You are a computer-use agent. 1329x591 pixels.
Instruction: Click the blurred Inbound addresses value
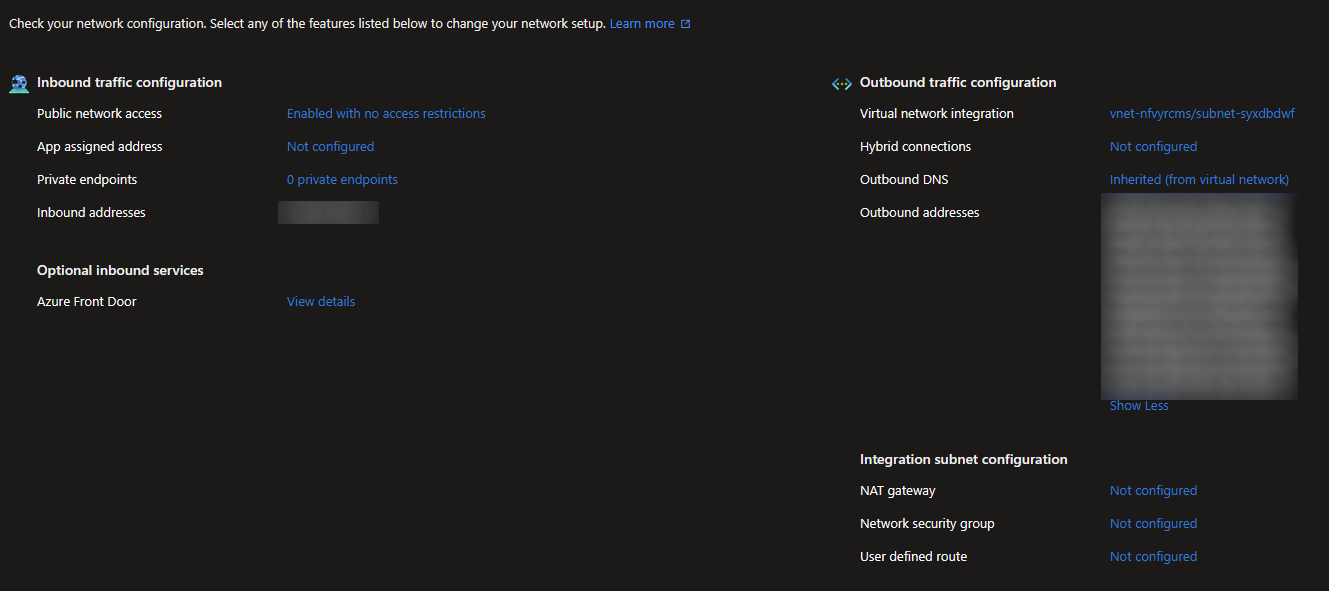(328, 212)
